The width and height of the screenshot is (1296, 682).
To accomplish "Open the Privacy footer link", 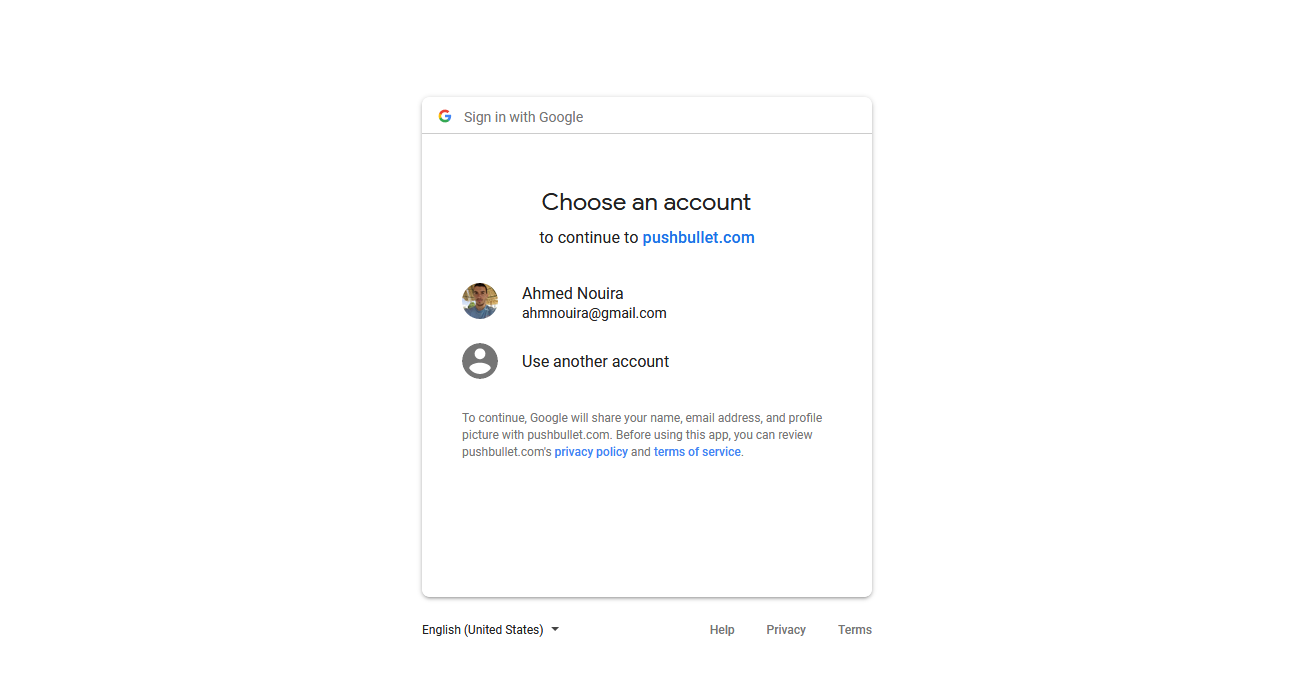I will tap(786, 630).
